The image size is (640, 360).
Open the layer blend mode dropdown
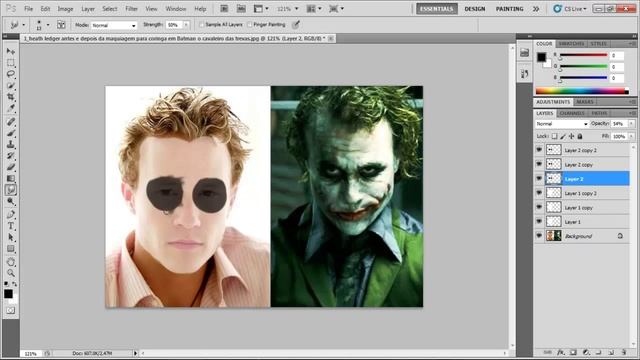562,124
